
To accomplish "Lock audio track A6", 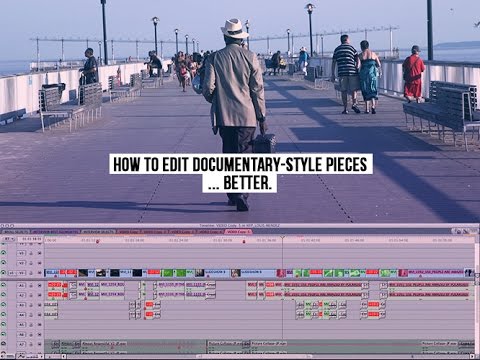I will (x=31, y=334).
